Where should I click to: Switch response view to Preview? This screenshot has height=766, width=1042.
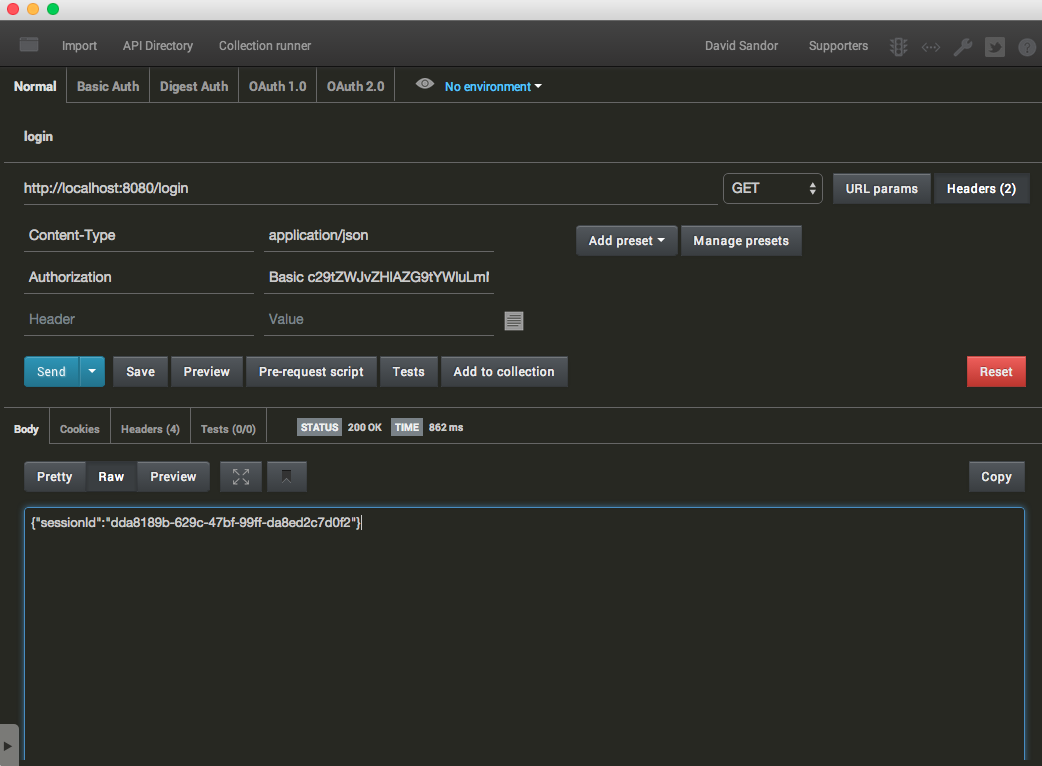pos(173,476)
